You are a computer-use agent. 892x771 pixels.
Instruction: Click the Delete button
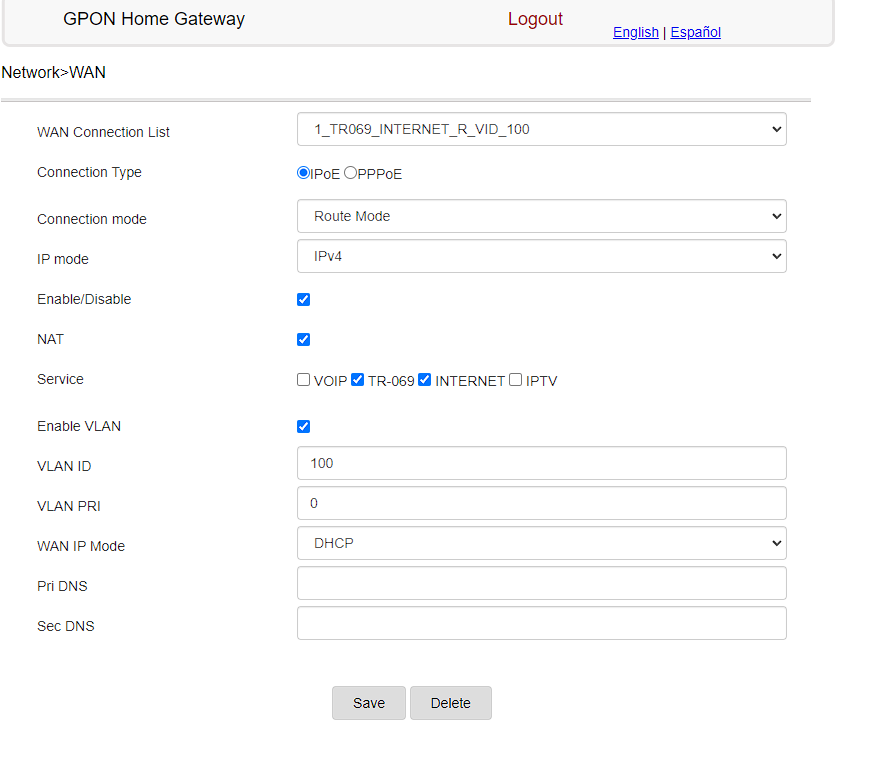click(x=450, y=703)
